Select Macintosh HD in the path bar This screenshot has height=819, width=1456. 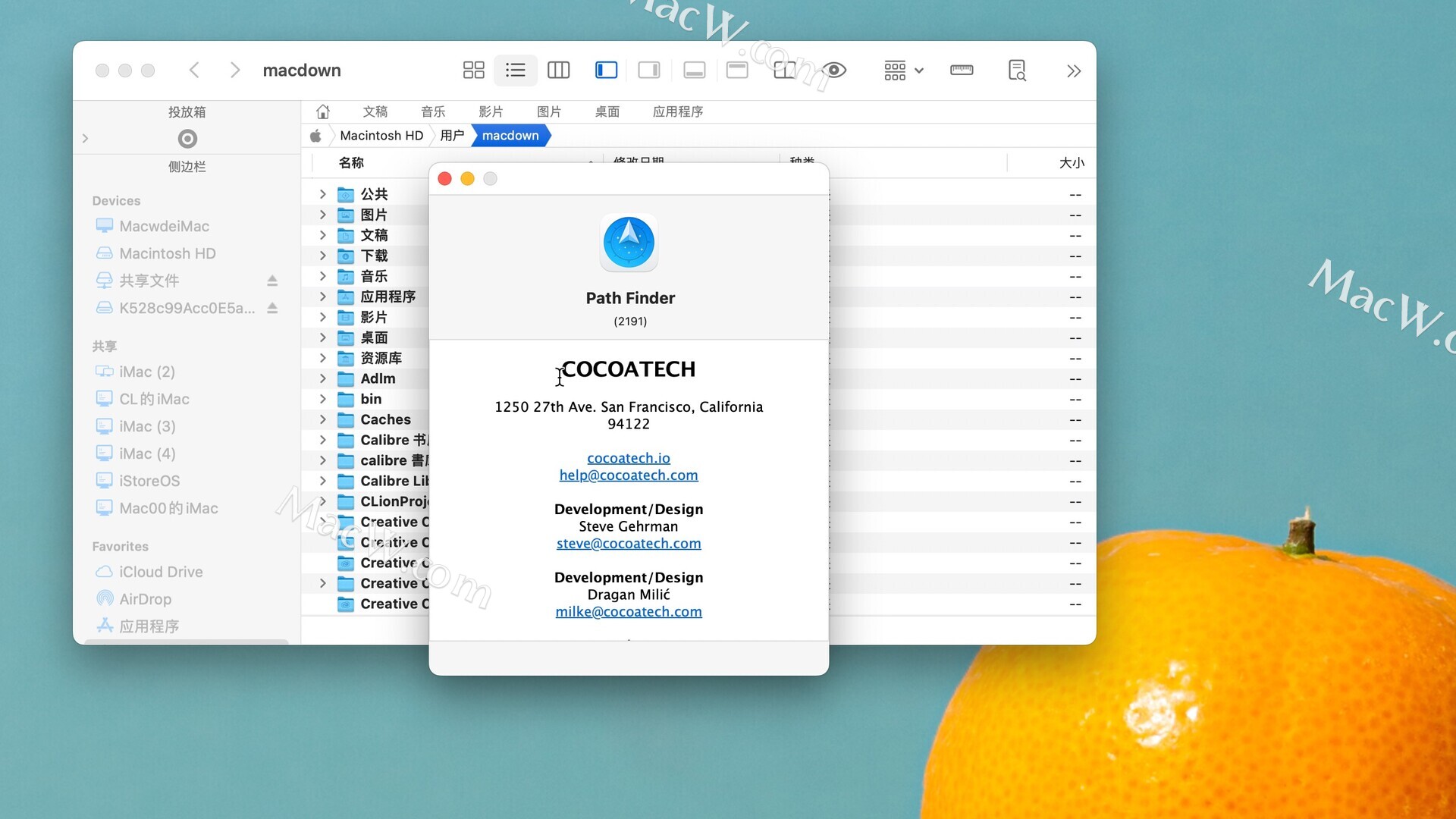tap(381, 136)
